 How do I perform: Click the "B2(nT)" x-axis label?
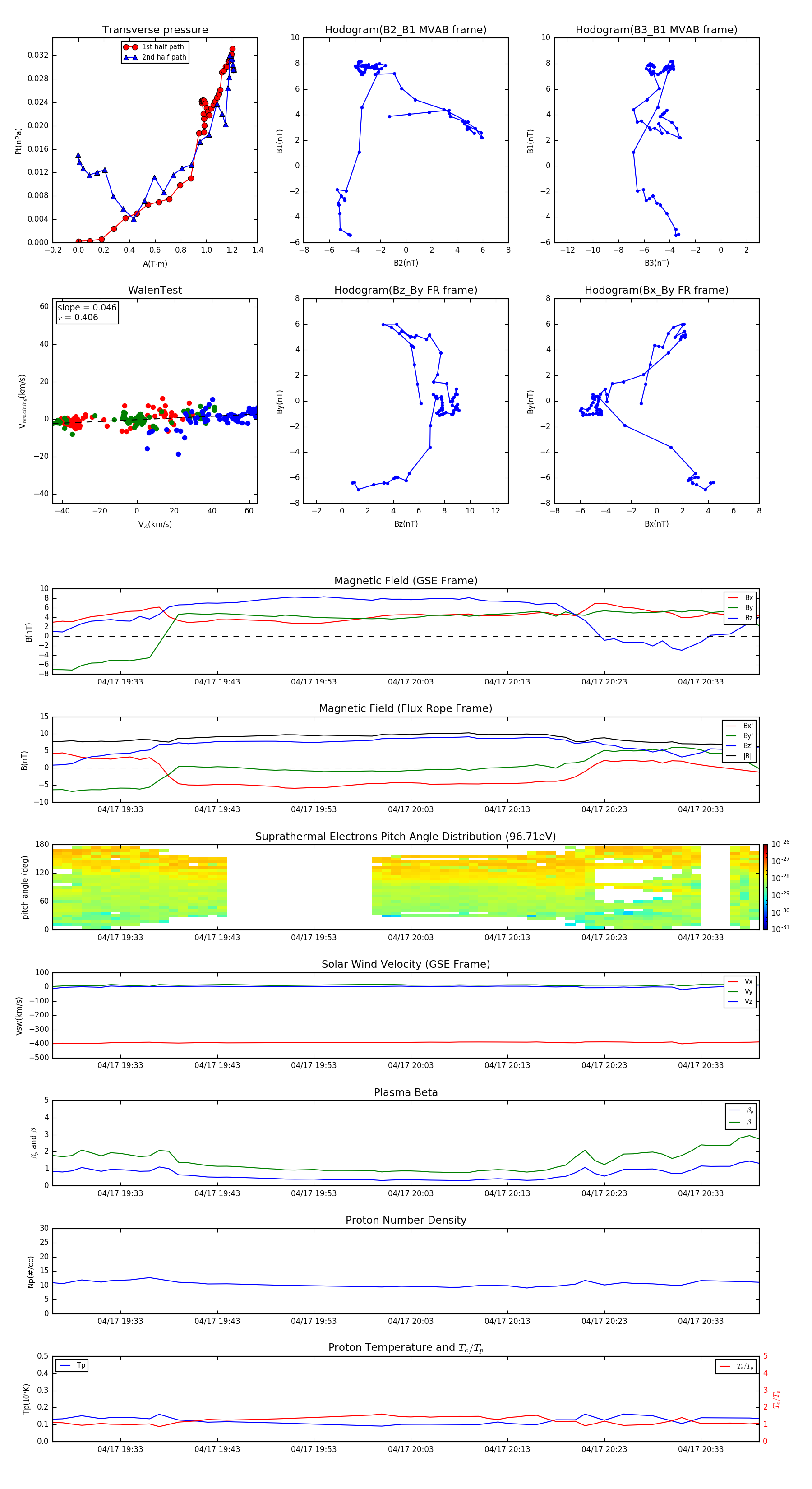(x=406, y=263)
